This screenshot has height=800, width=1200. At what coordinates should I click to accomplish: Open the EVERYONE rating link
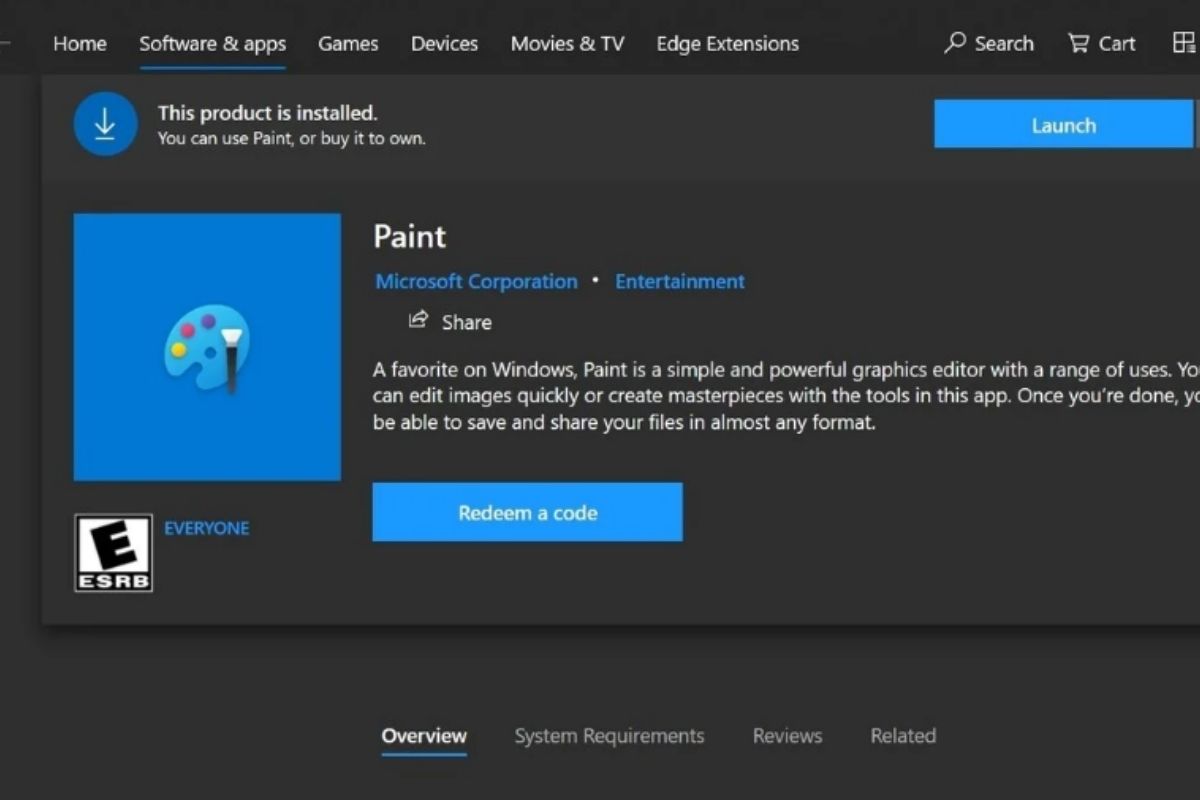click(207, 528)
